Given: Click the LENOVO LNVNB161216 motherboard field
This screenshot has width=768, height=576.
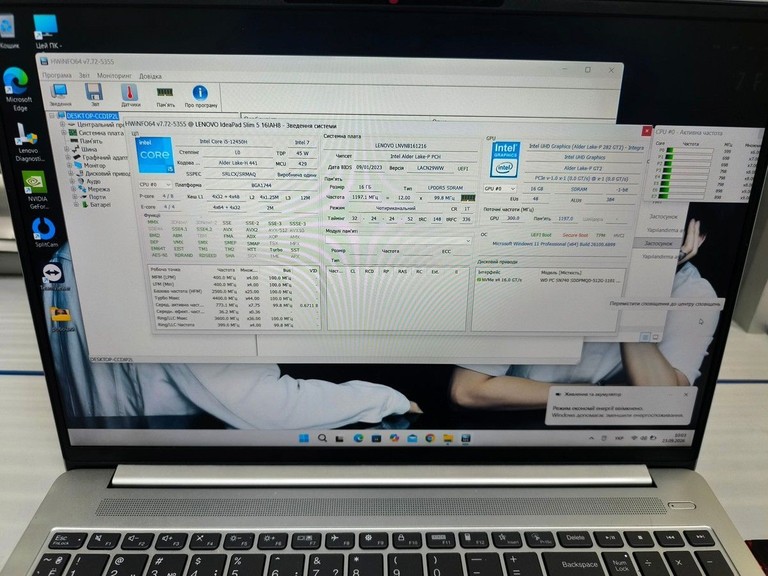Looking at the screenshot, I should (401, 146).
